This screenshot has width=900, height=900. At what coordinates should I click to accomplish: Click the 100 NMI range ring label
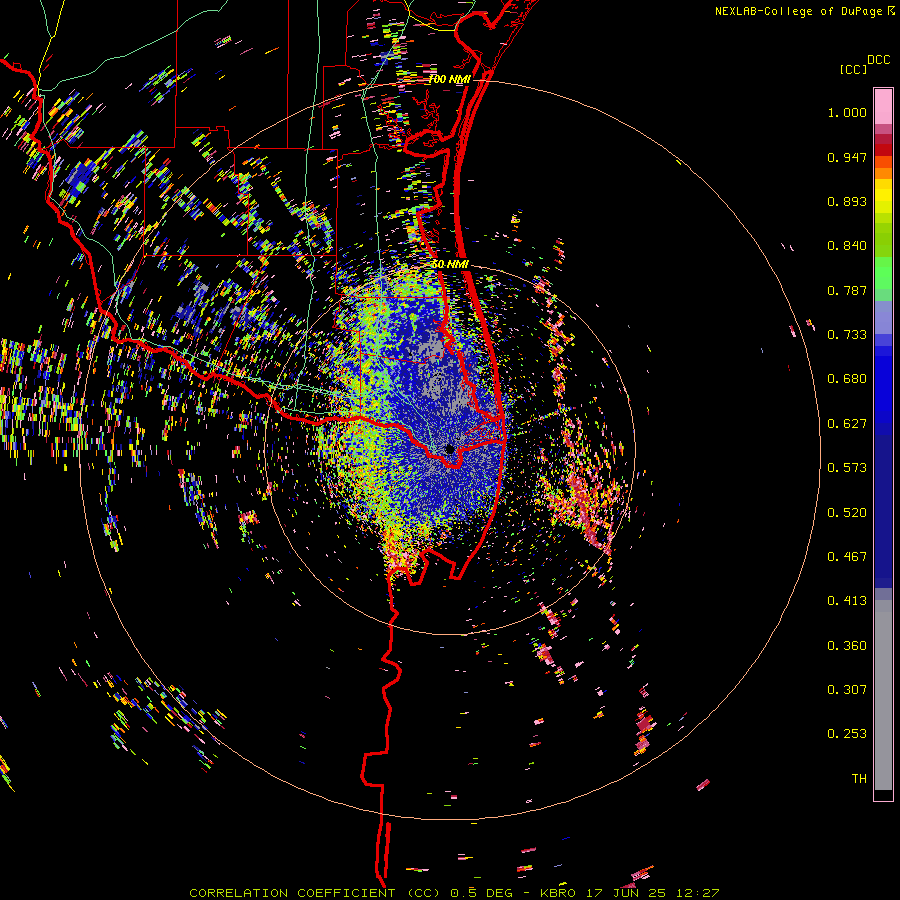[449, 79]
